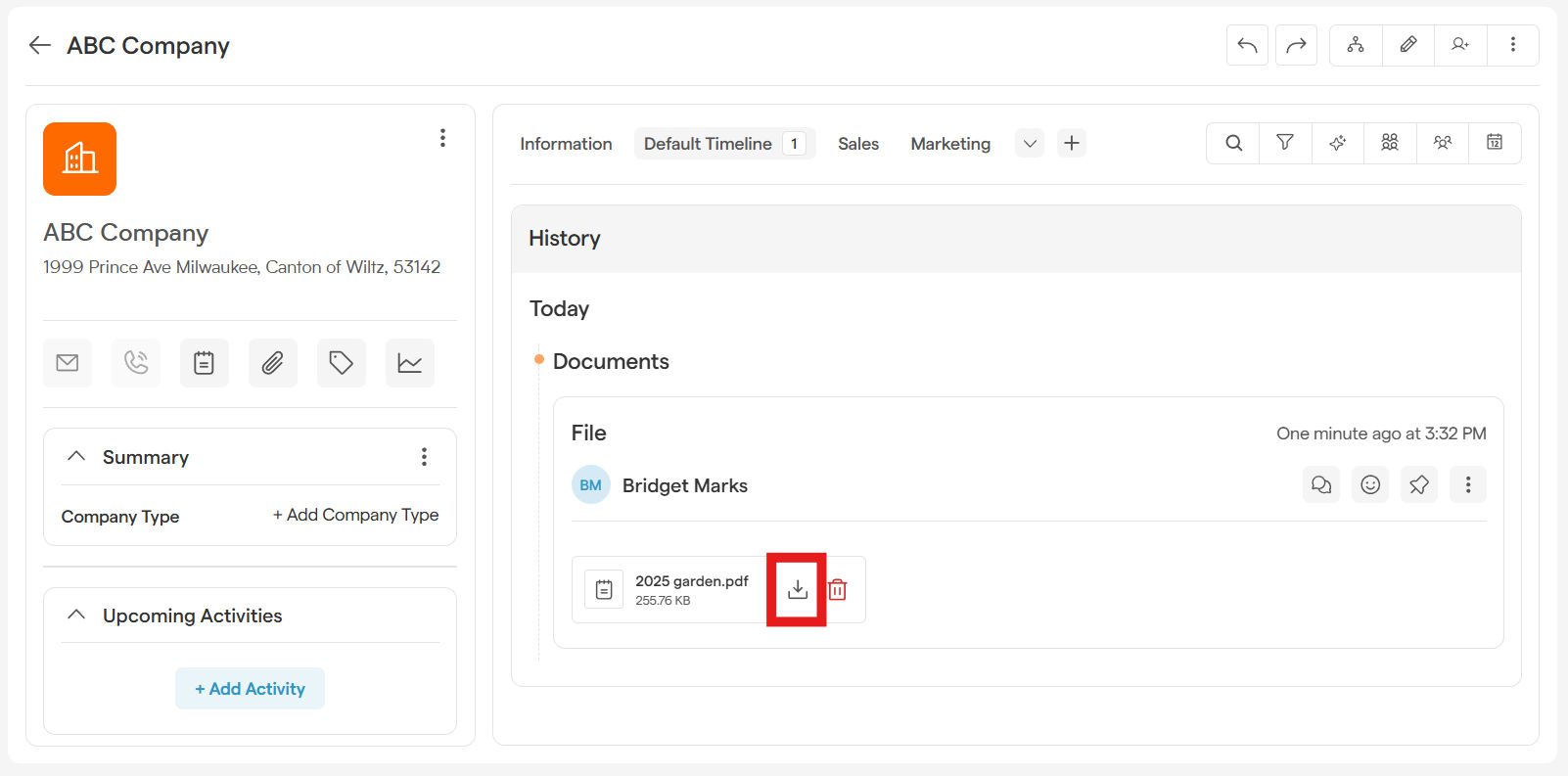Add emoji reaction to File entry
Screen dimensions: 1568x776
pos(1369,484)
